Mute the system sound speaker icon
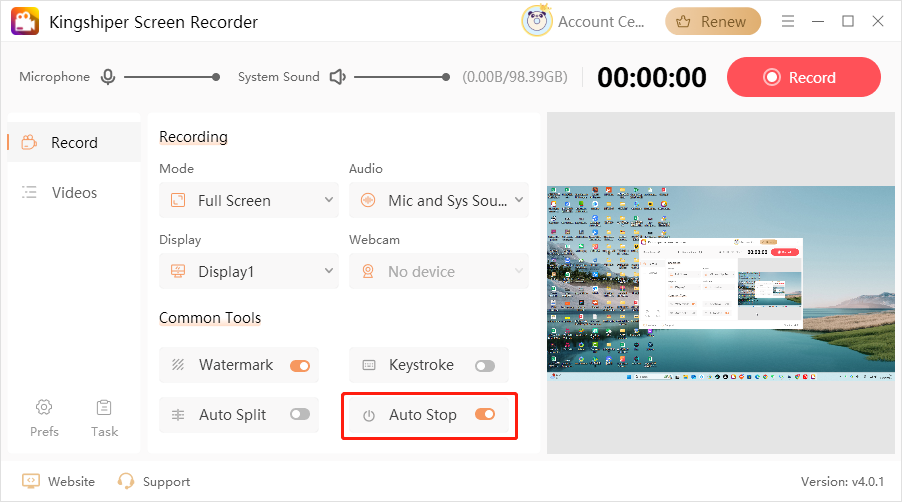Image resolution: width=902 pixels, height=502 pixels. pos(337,76)
